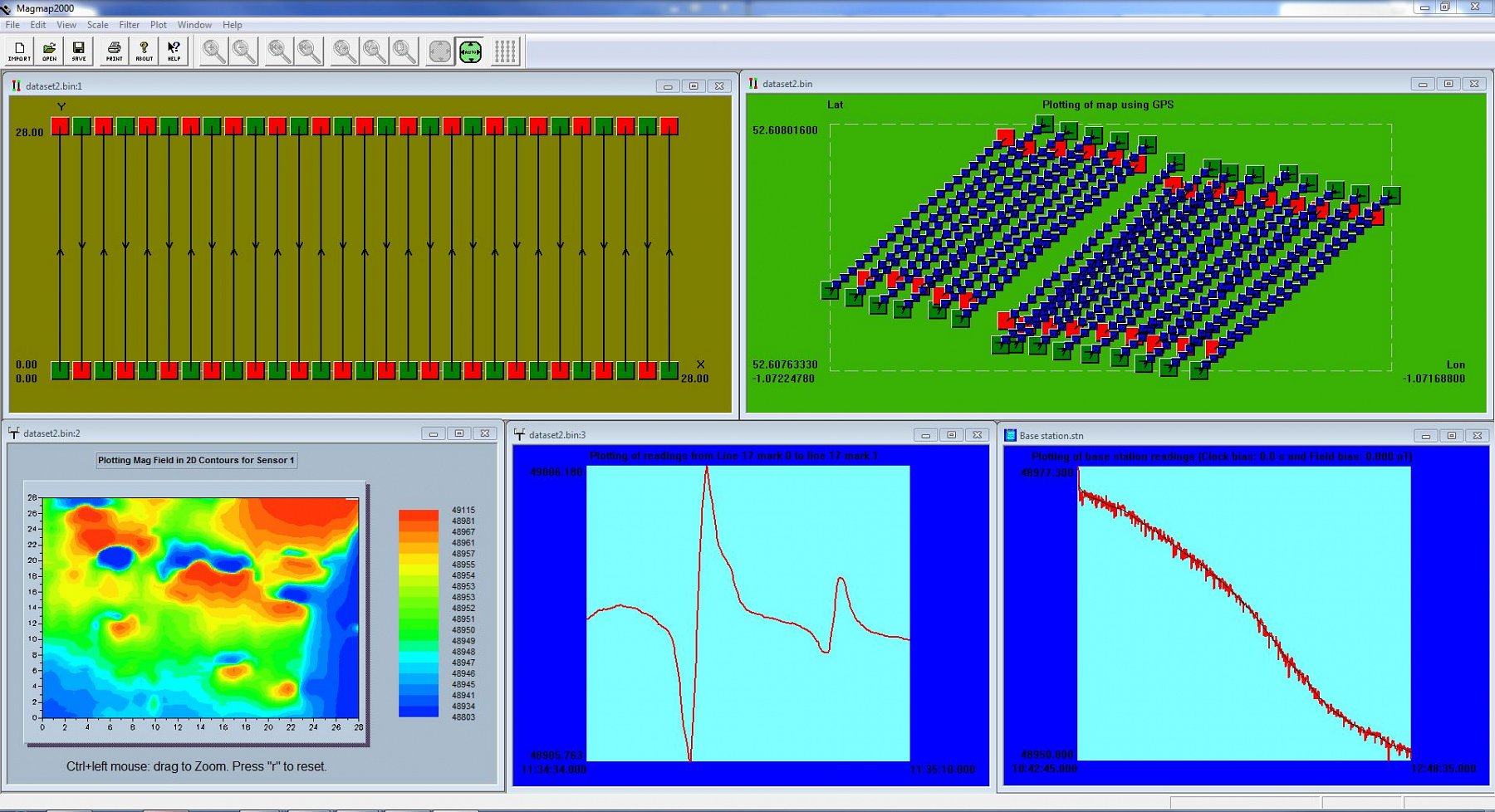Select the Print icon
Viewport: 1495px width, 812px height.
tap(114, 50)
